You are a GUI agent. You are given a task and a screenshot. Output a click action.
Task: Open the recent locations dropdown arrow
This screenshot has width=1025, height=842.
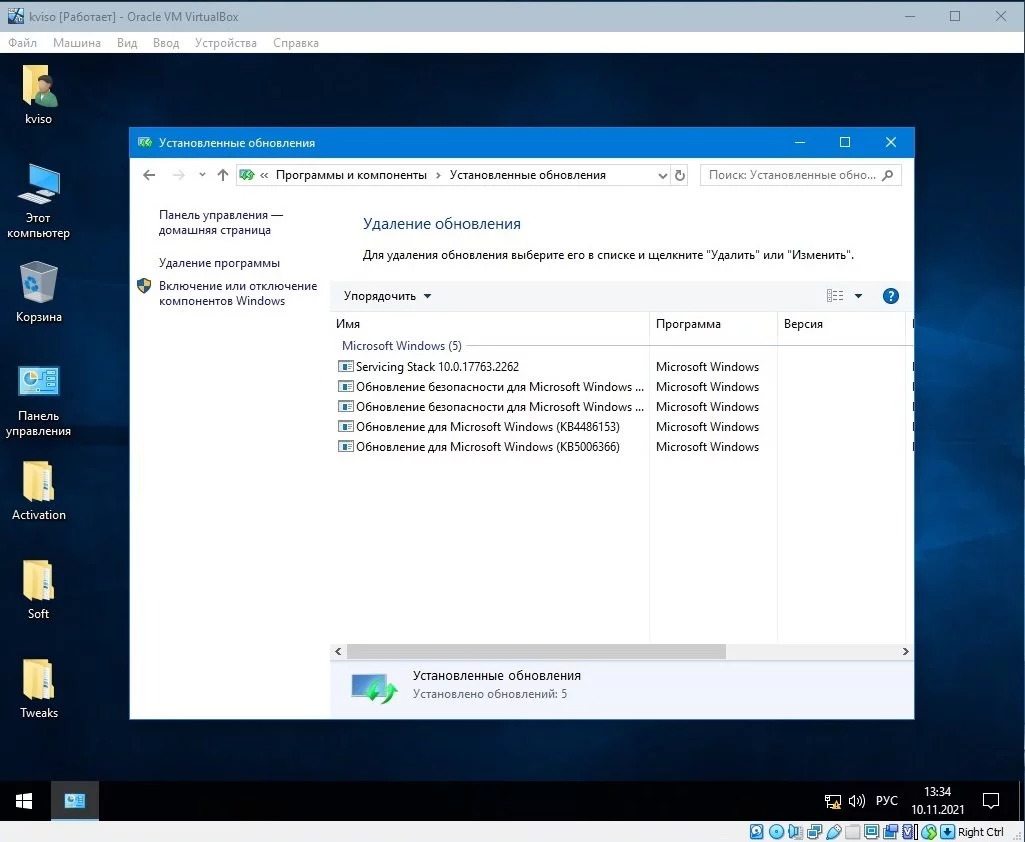[x=202, y=175]
